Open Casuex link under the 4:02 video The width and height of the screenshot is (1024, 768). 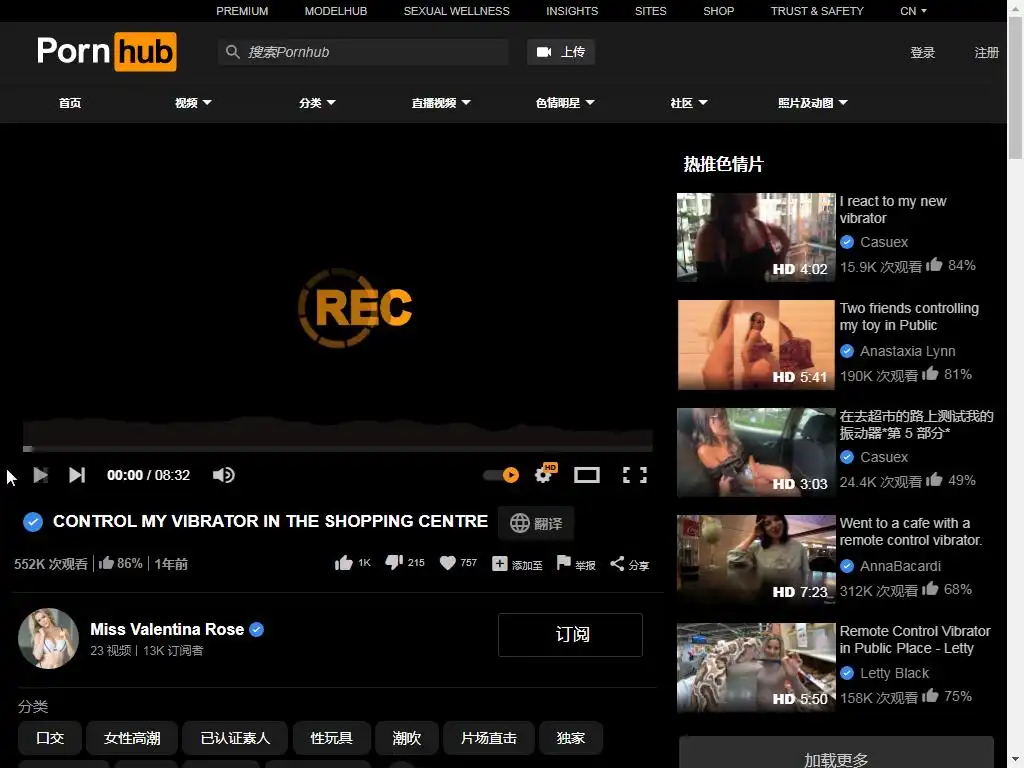click(884, 242)
